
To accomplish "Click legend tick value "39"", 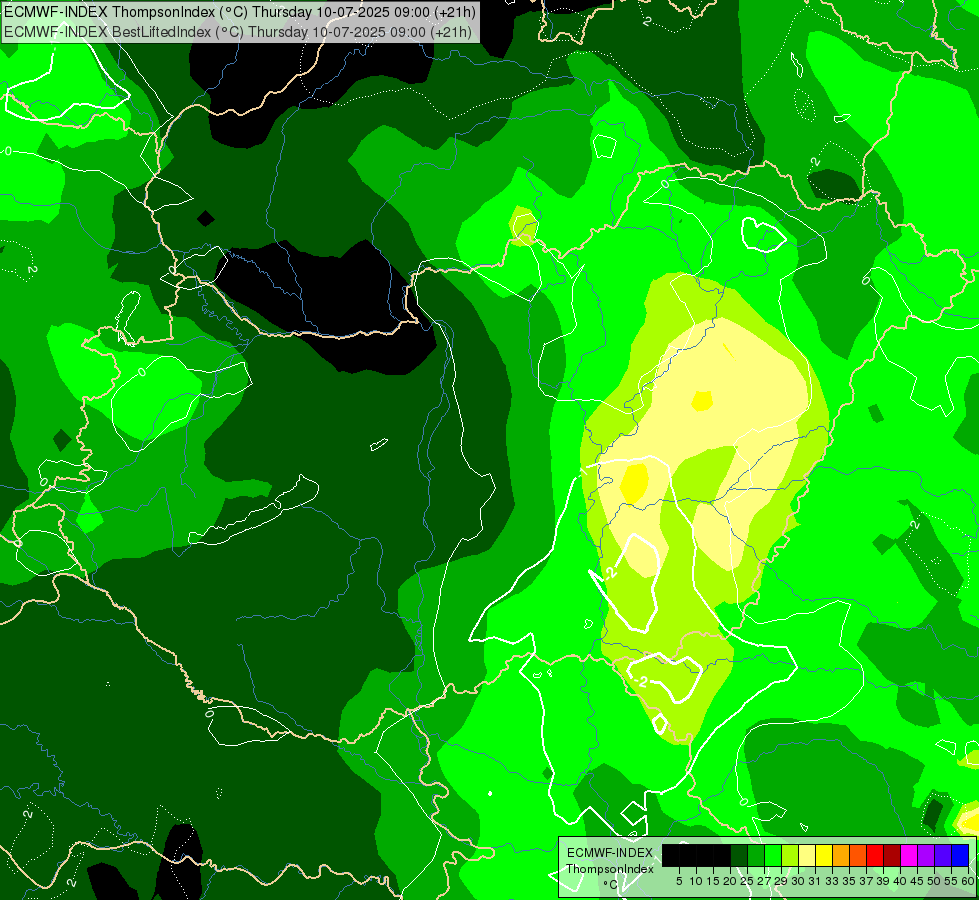I will tap(883, 881).
